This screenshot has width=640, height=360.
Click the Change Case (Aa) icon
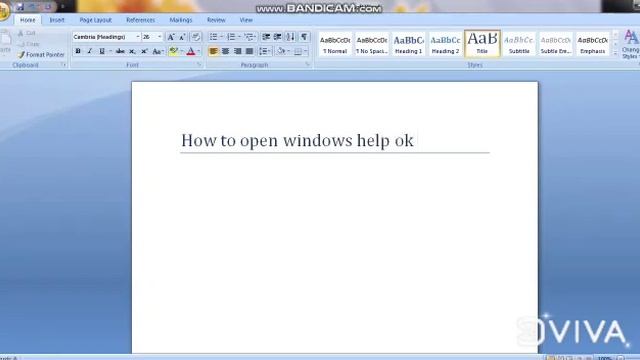pos(157,51)
